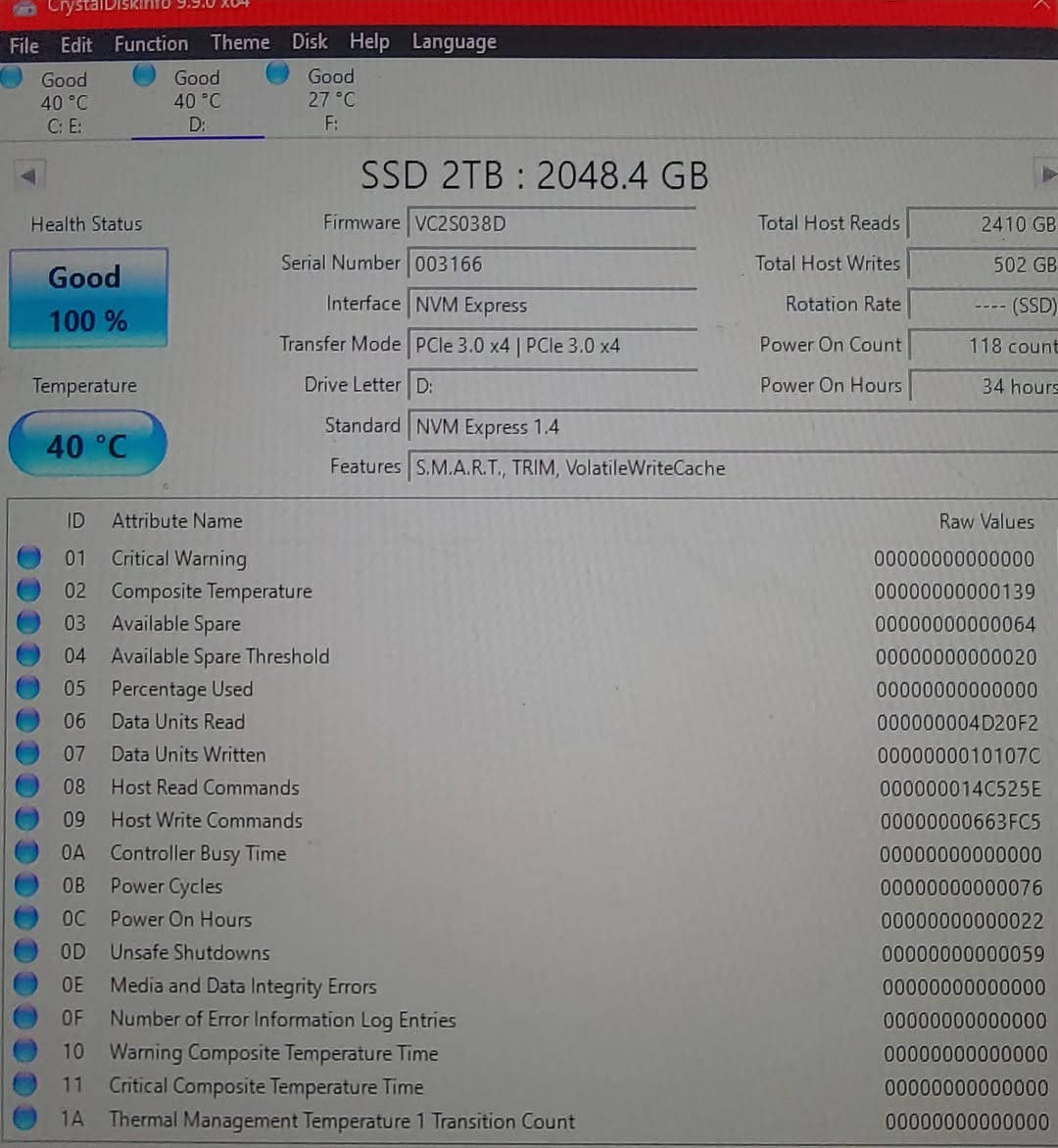Screen dimensions: 1058x1148
Task: Select the Critical Warning attribute name
Action: (178, 558)
